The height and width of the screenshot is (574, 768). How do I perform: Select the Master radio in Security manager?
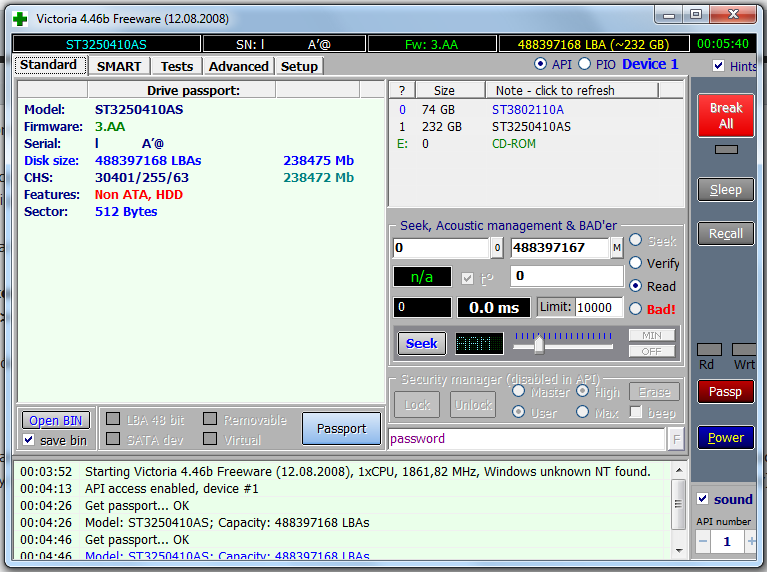[519, 391]
